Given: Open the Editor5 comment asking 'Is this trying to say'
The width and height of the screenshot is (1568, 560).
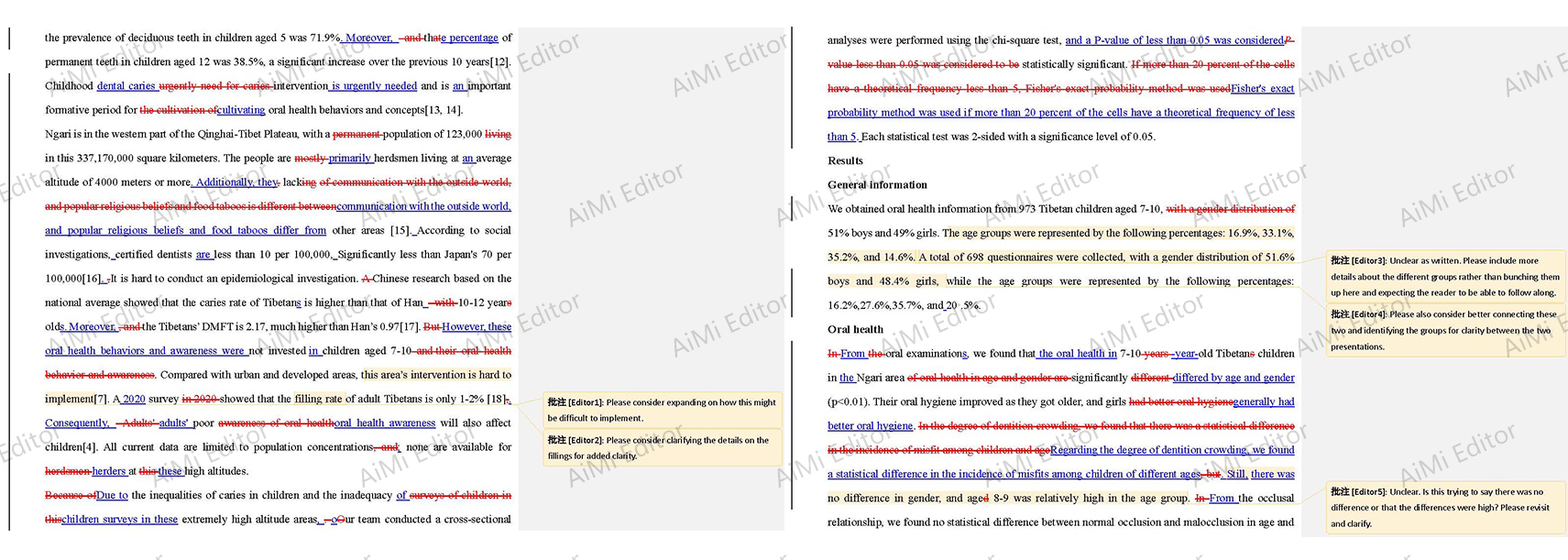Looking at the screenshot, I should (x=1444, y=507).
